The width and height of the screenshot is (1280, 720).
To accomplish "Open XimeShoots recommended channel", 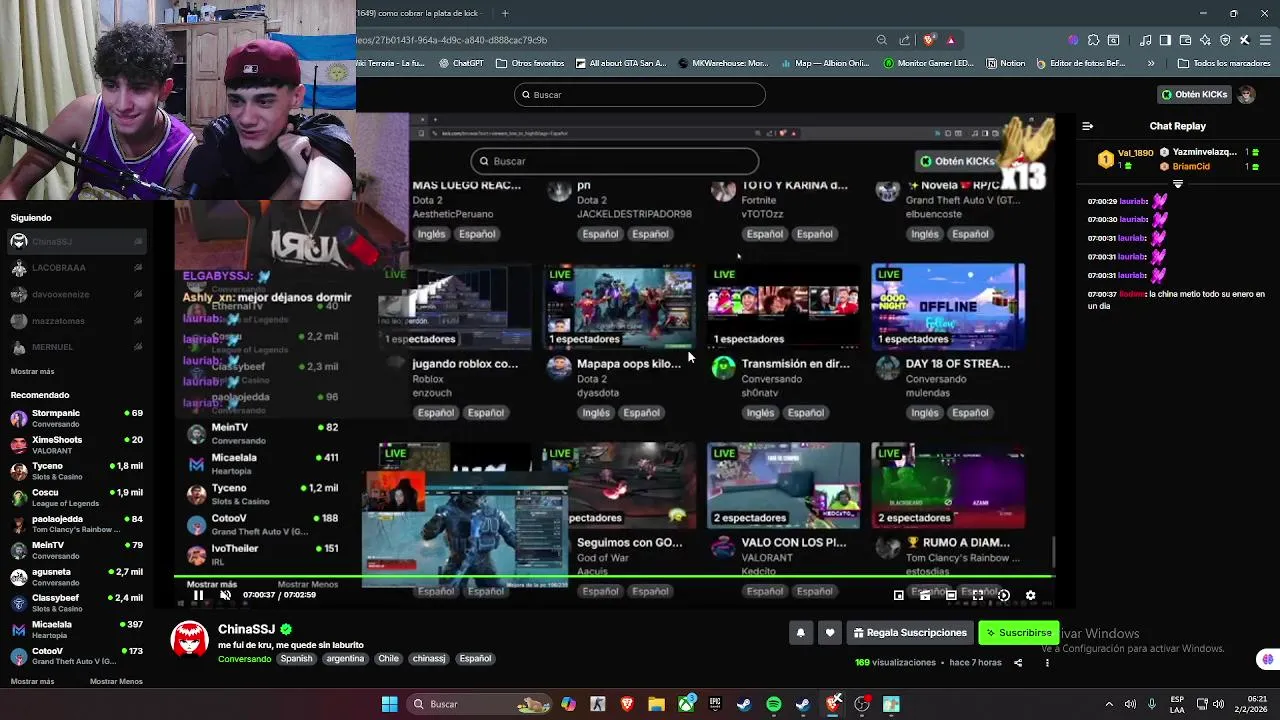I will [x=75, y=445].
